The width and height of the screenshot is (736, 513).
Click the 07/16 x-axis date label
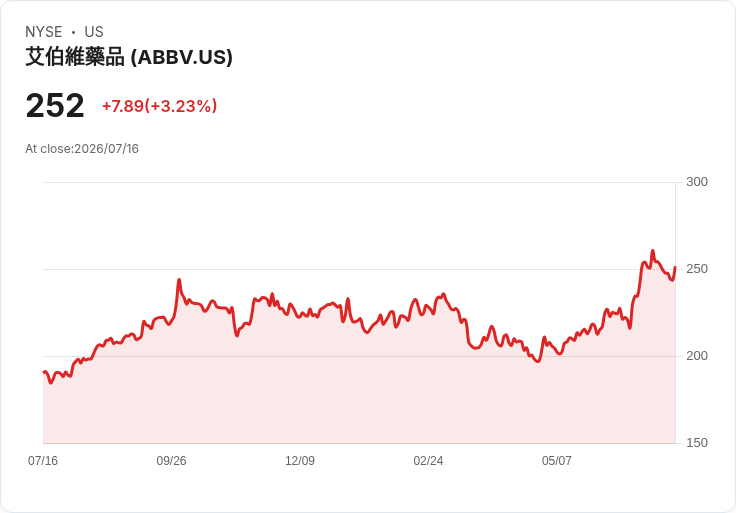pyautogui.click(x=43, y=461)
